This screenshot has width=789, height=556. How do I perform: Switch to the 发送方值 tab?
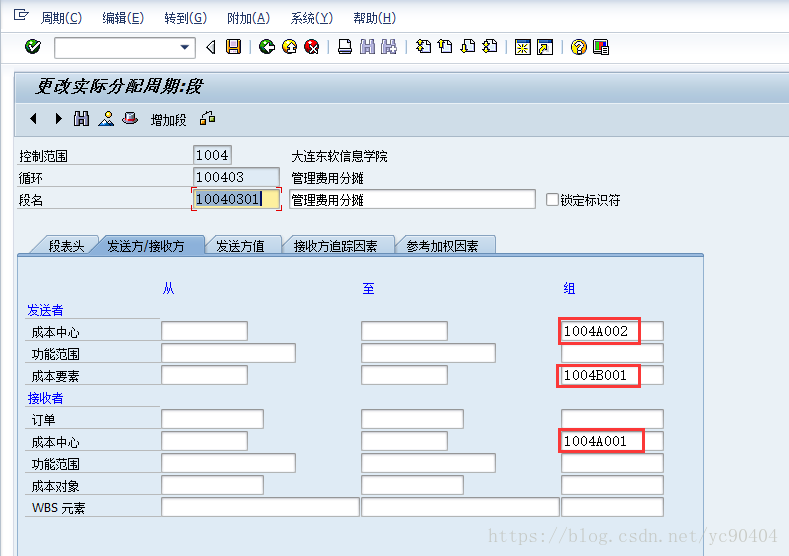tap(241, 246)
